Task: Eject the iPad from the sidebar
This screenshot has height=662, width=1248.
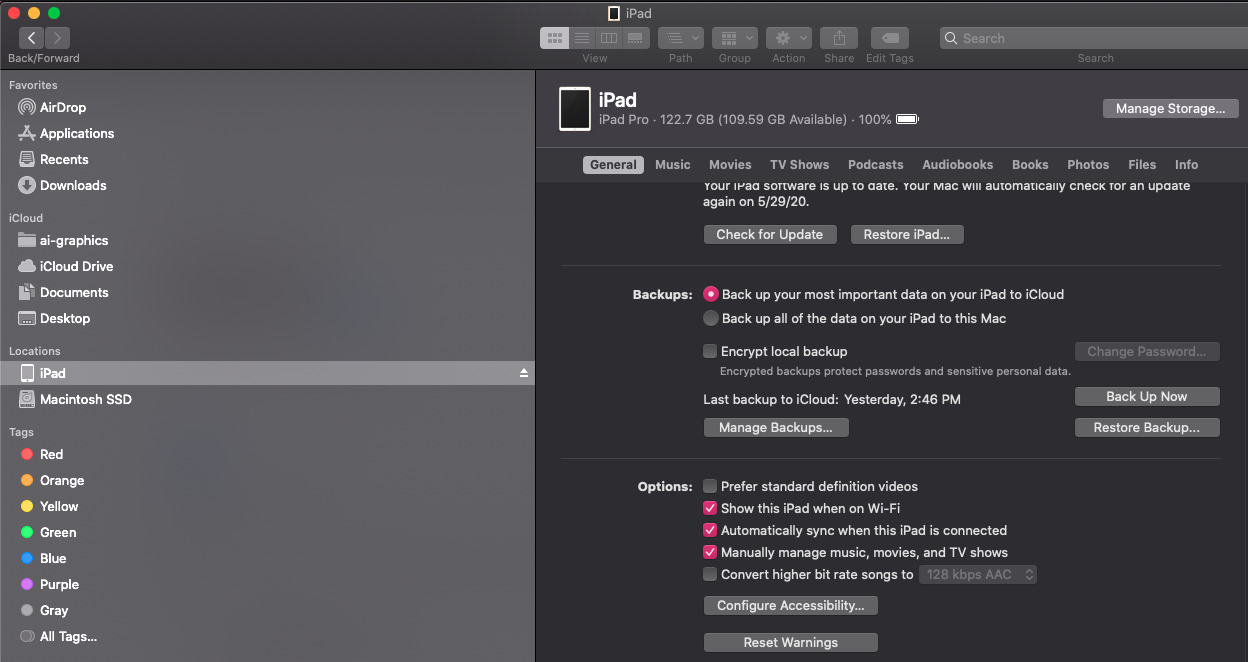Action: [x=523, y=373]
